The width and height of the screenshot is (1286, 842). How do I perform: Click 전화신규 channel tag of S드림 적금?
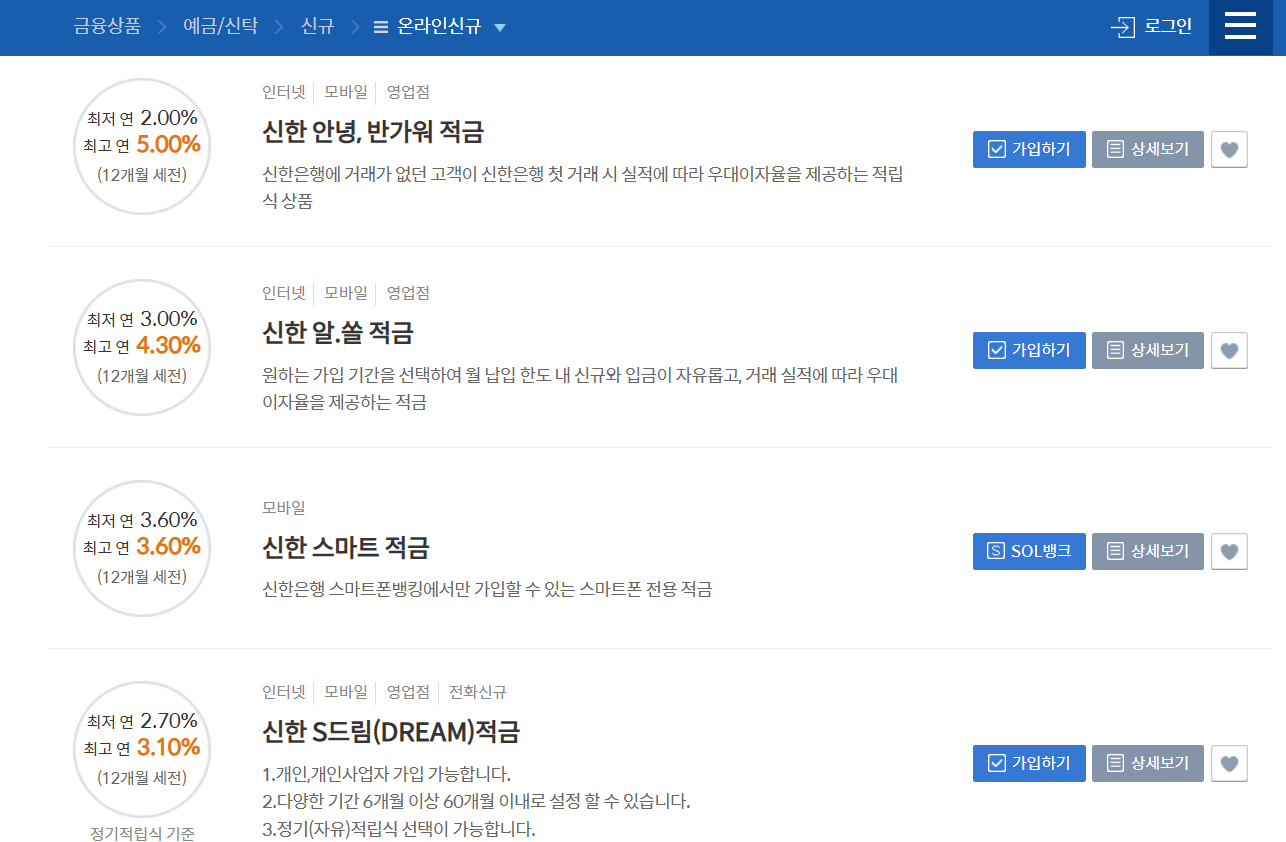(x=478, y=692)
